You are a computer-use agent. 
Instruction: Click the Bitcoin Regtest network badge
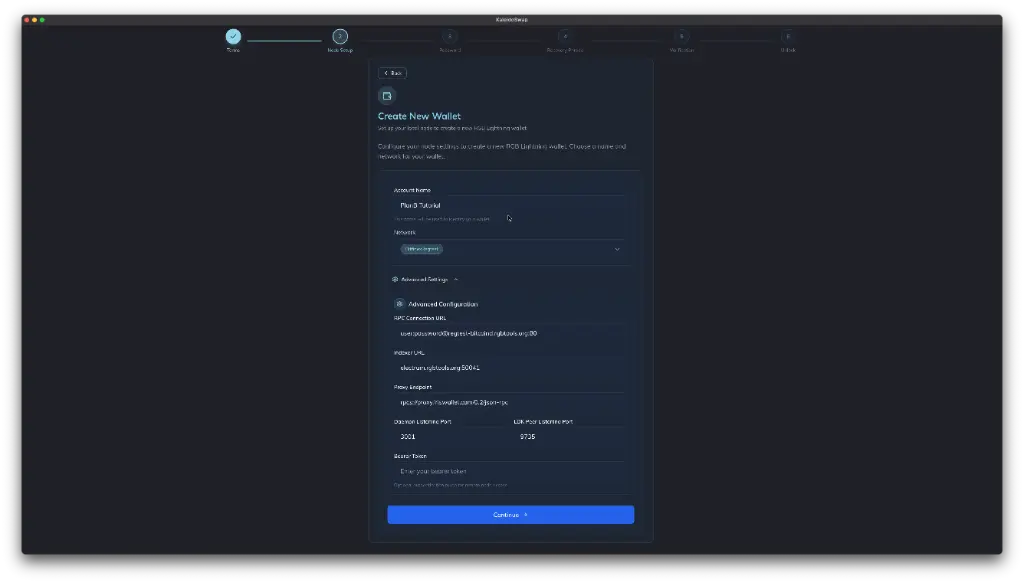pos(421,249)
